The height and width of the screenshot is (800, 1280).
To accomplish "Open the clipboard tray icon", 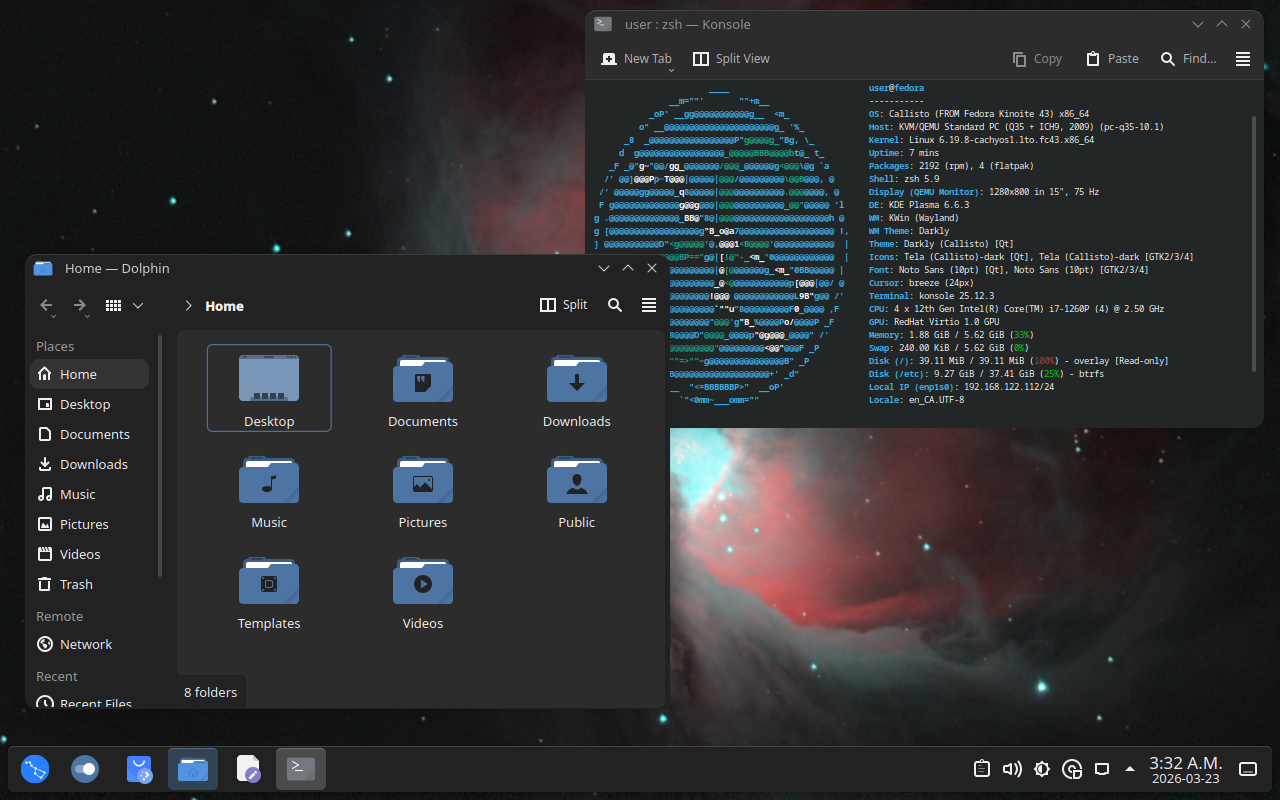I will click(x=982, y=769).
